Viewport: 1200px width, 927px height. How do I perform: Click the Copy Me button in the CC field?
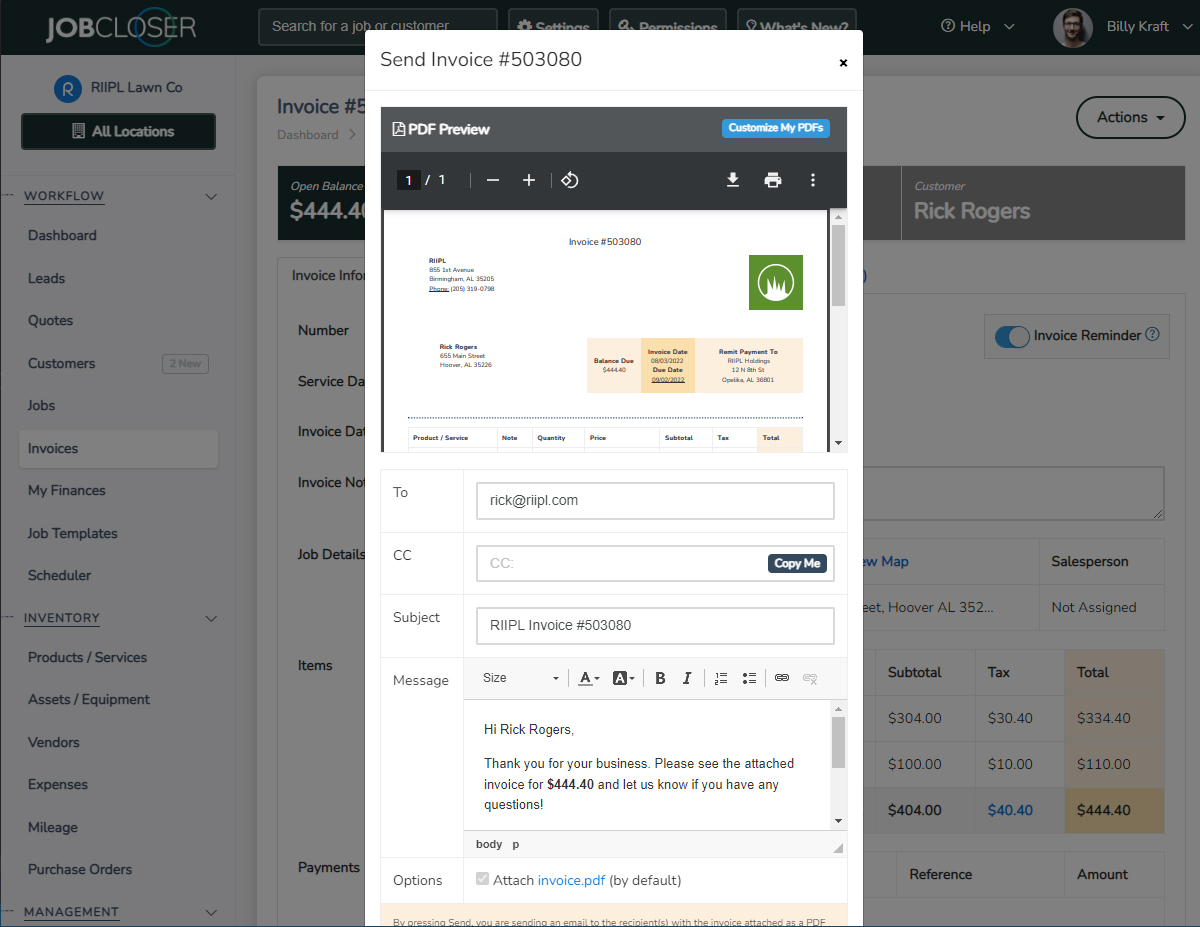(x=797, y=563)
